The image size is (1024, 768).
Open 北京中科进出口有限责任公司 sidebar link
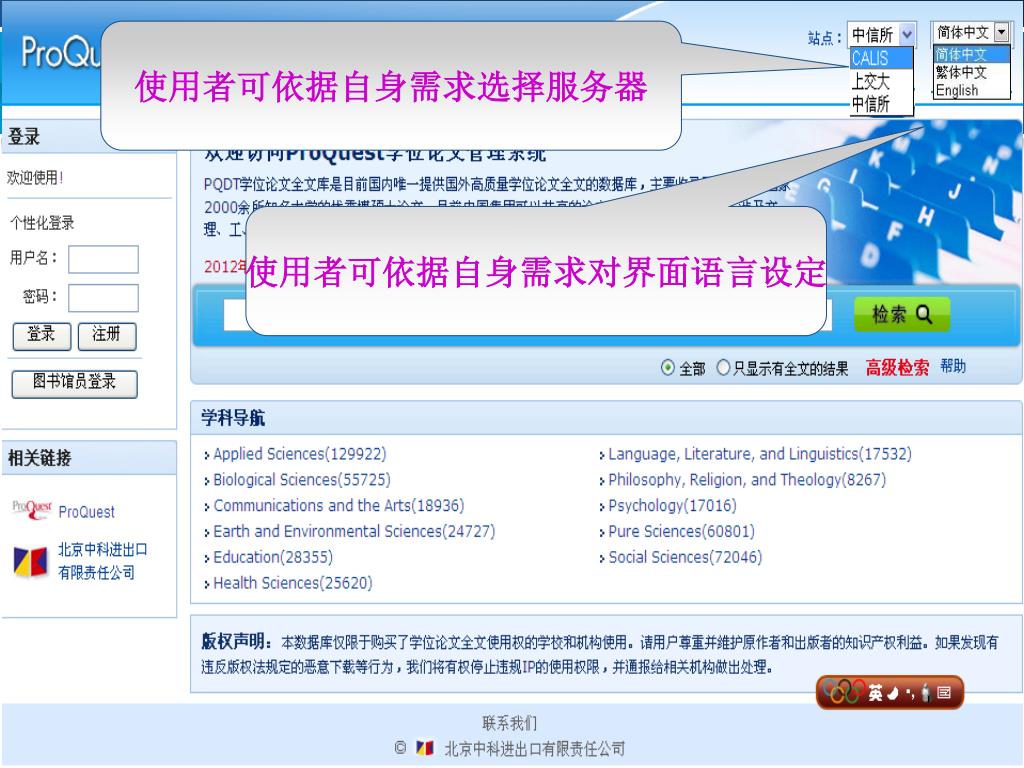click(x=103, y=561)
